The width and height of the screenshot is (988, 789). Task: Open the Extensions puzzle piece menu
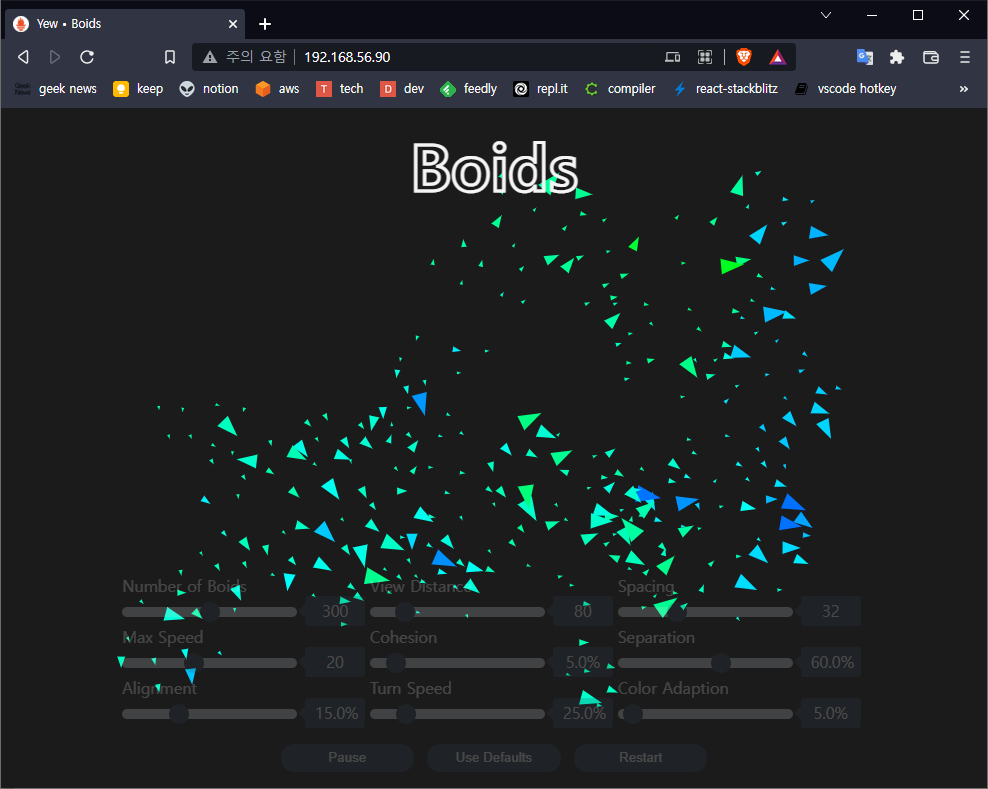pos(897,57)
